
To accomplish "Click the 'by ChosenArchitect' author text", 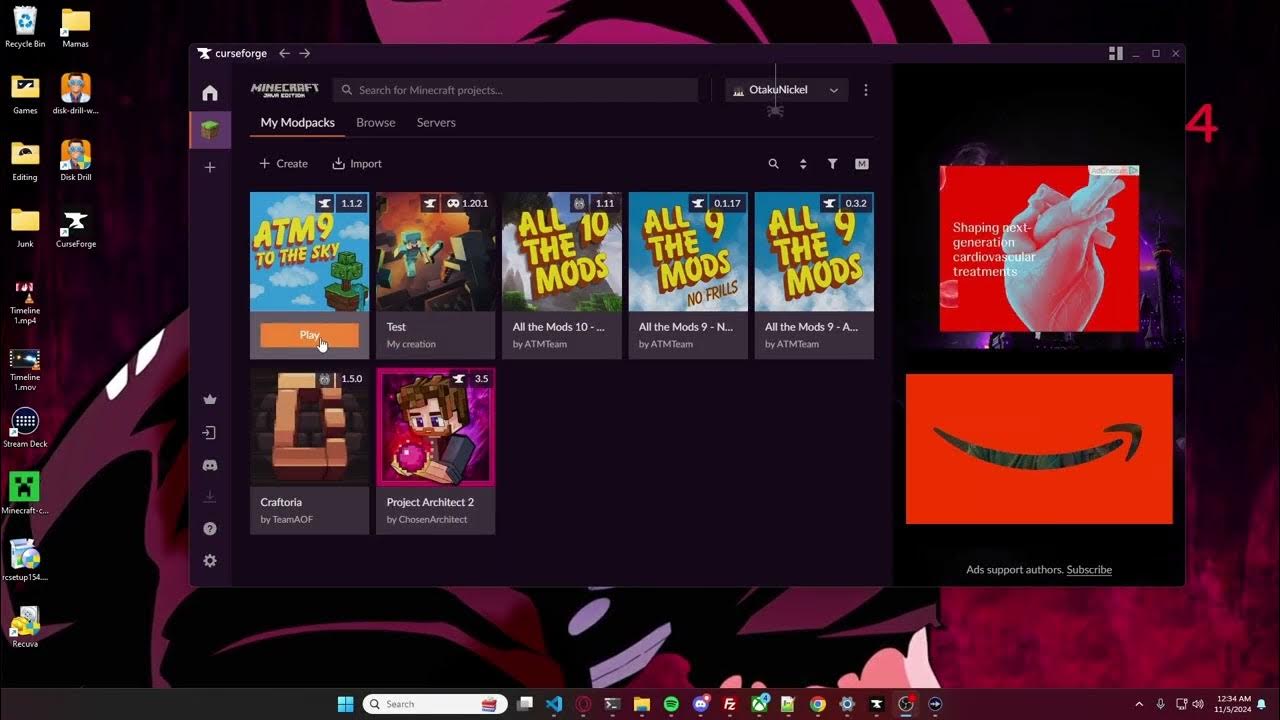I will pos(427,520).
